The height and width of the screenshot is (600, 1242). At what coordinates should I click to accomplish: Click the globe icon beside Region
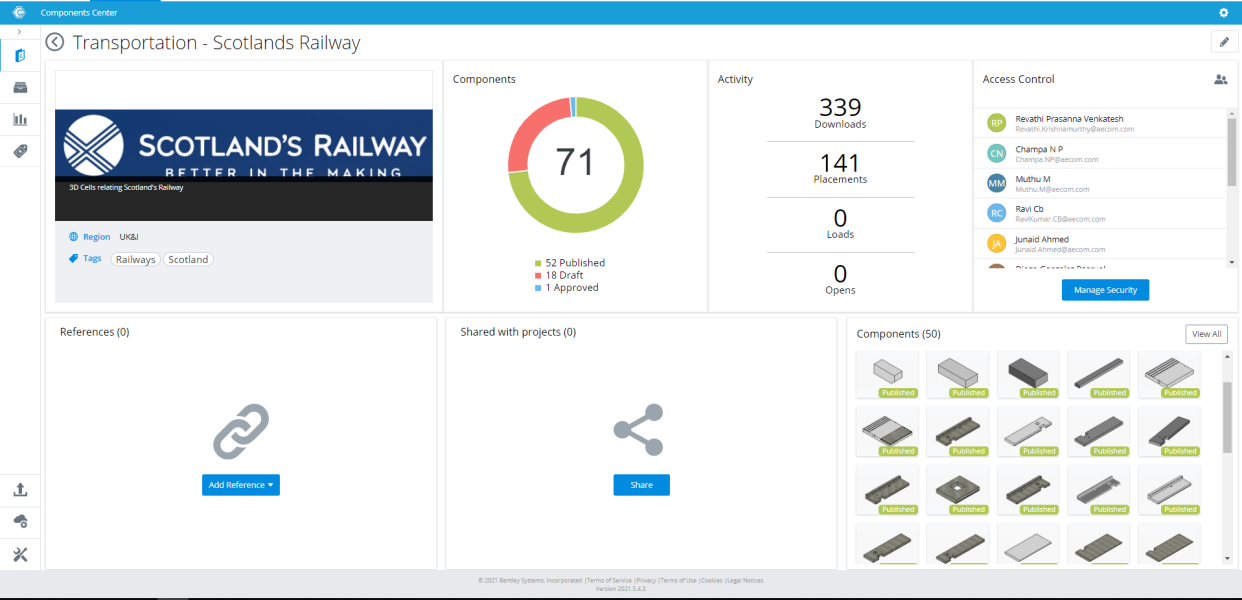click(x=73, y=237)
